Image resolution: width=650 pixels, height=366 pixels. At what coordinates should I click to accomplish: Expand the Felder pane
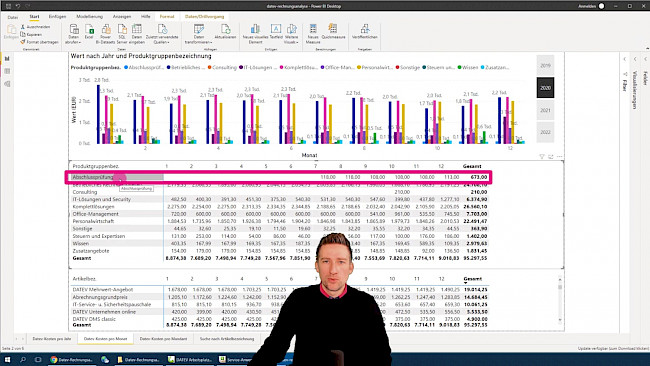coord(645,59)
